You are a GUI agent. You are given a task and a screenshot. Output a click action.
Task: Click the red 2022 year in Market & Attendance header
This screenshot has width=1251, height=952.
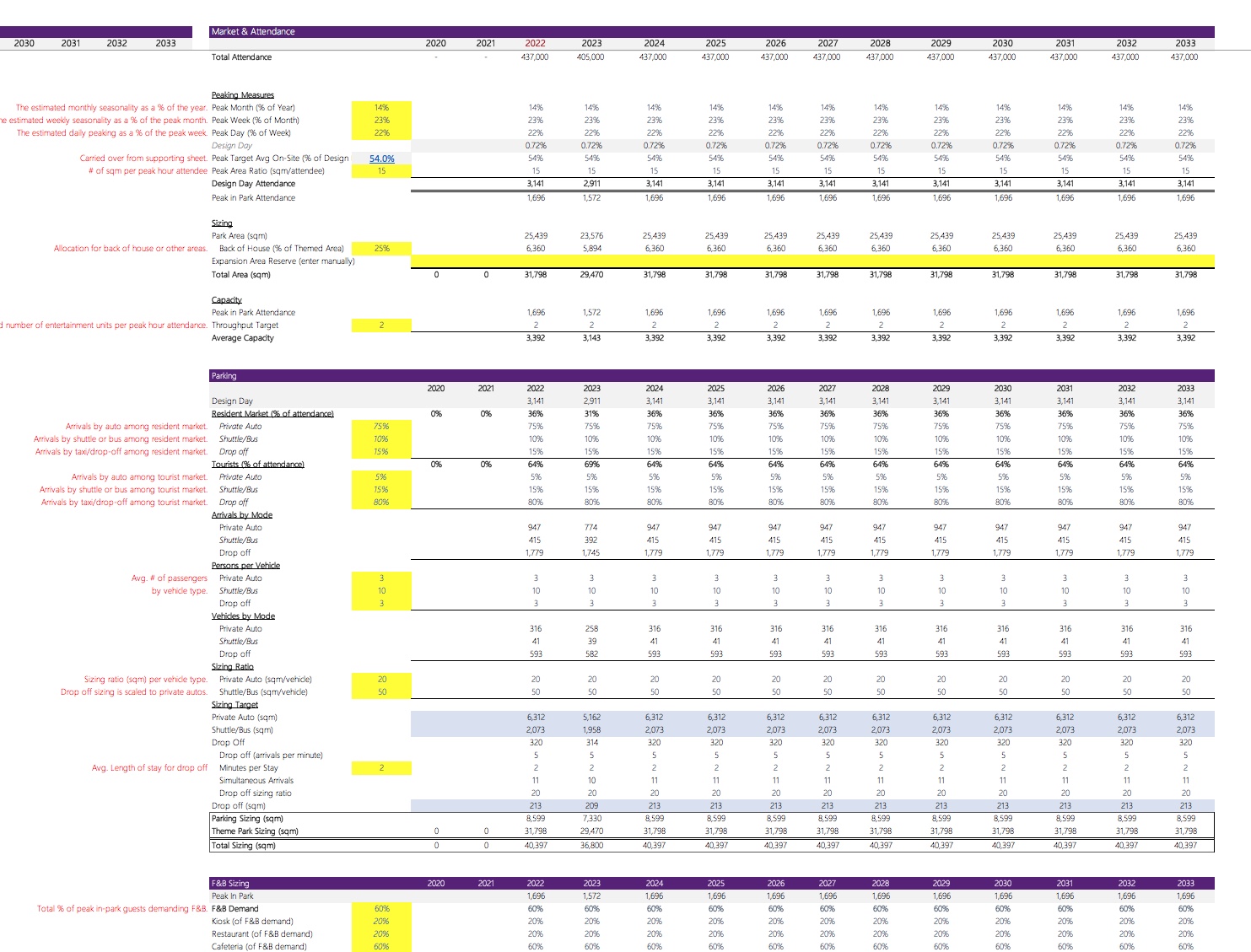coord(535,43)
